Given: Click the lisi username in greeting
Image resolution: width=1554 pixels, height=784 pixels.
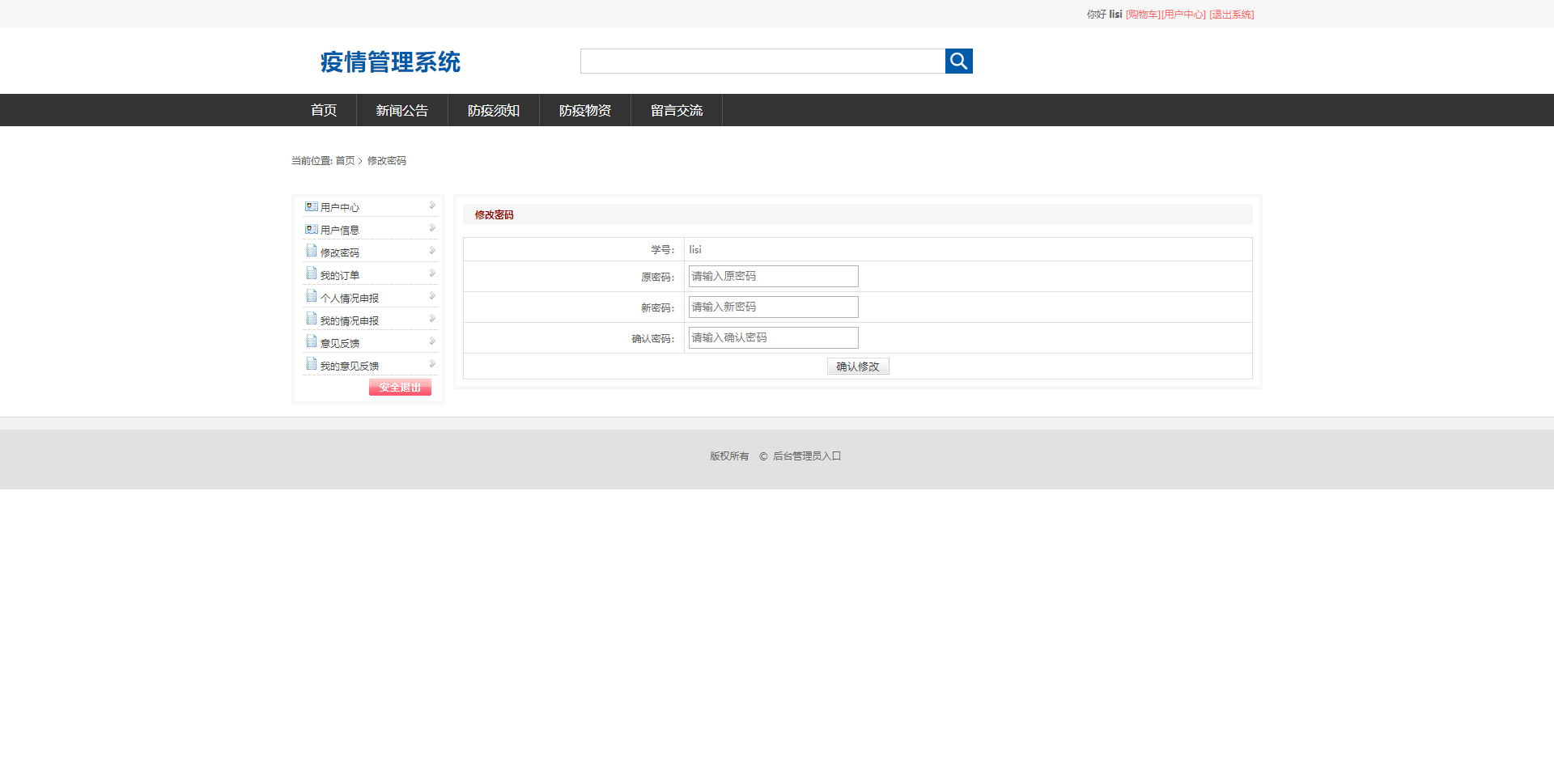Looking at the screenshot, I should click(x=1115, y=15).
